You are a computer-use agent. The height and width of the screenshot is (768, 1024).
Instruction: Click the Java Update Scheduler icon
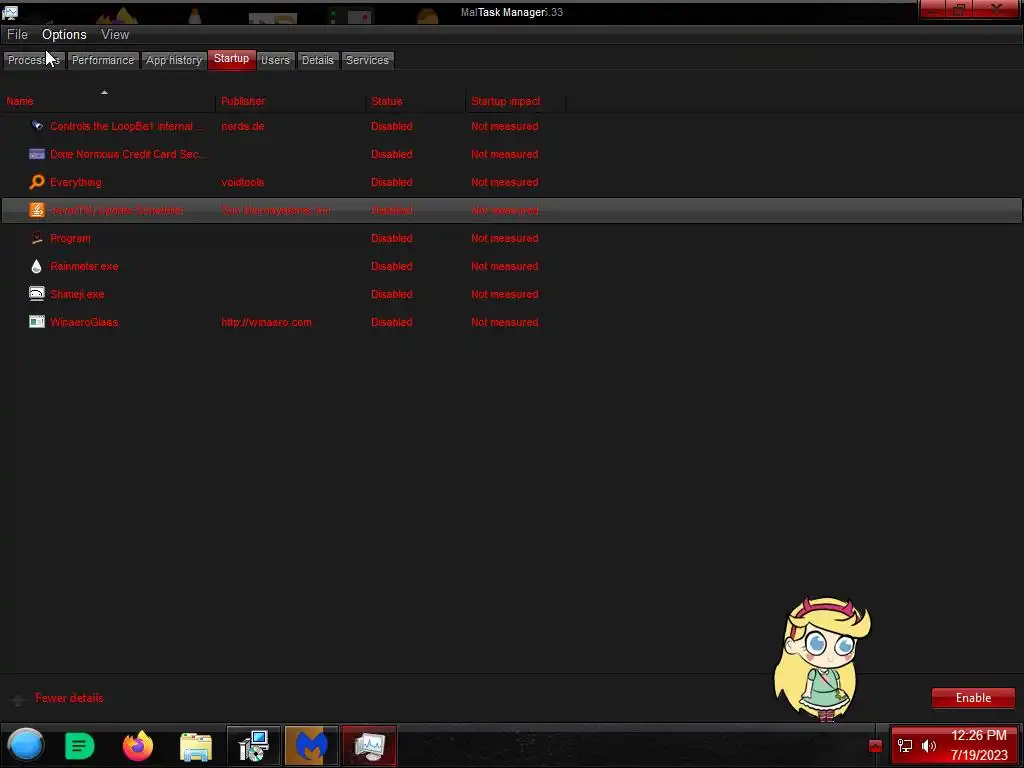coord(37,210)
